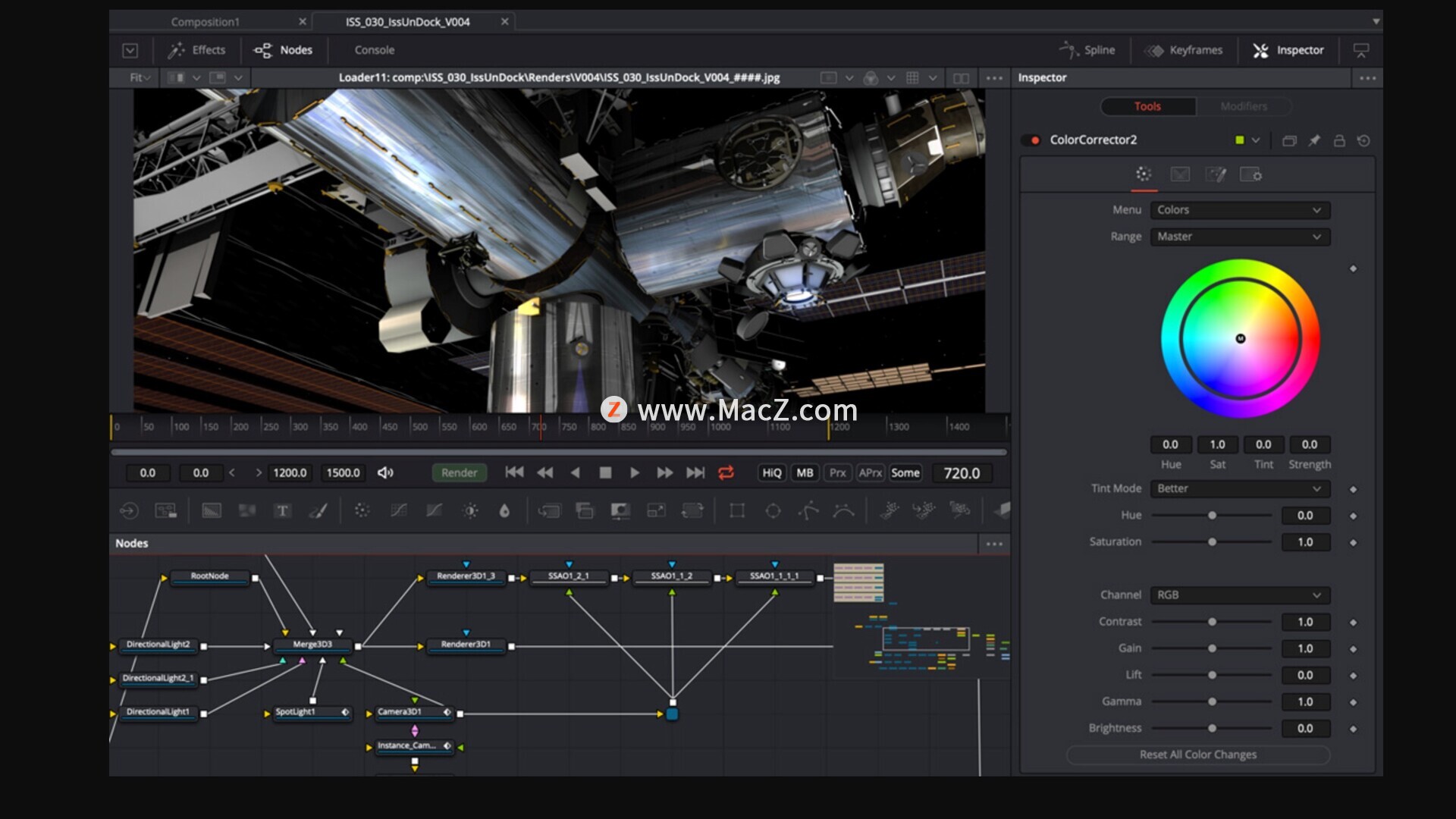
Task: Select the Merge3D3 node
Action: pyautogui.click(x=312, y=645)
